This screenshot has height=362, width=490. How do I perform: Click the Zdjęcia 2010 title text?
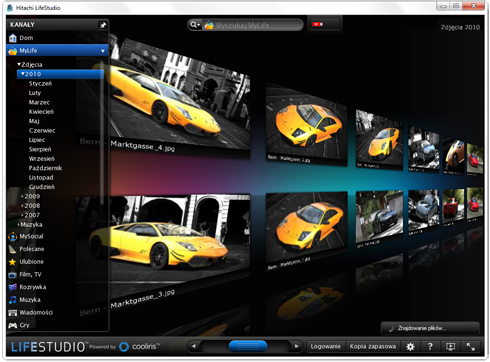(460, 27)
